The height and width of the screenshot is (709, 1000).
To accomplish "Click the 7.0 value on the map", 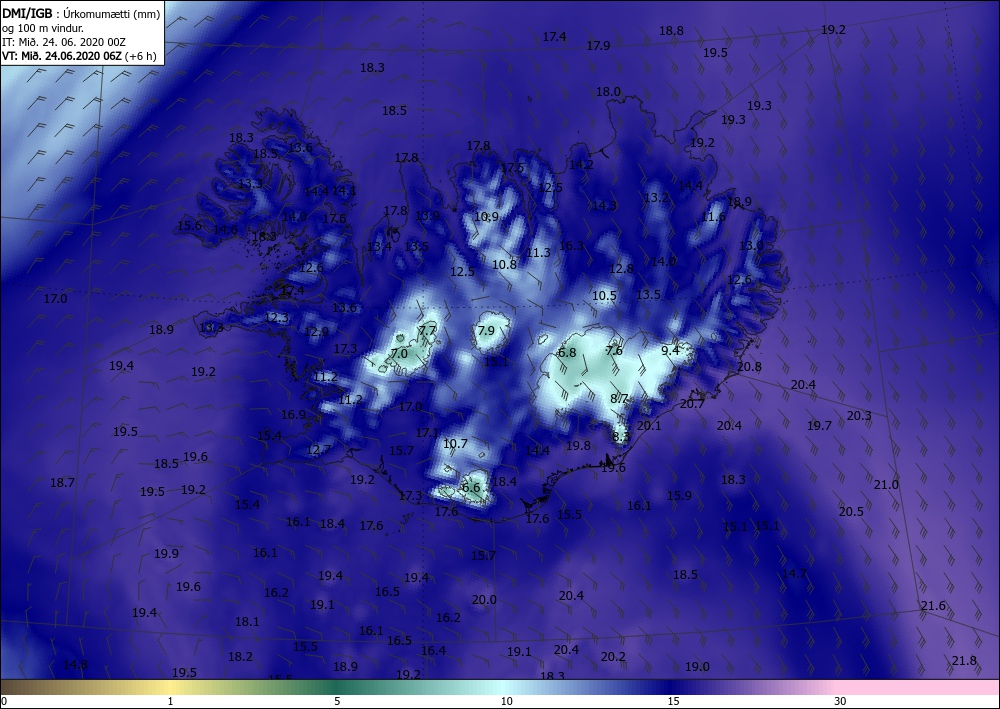I will (399, 353).
